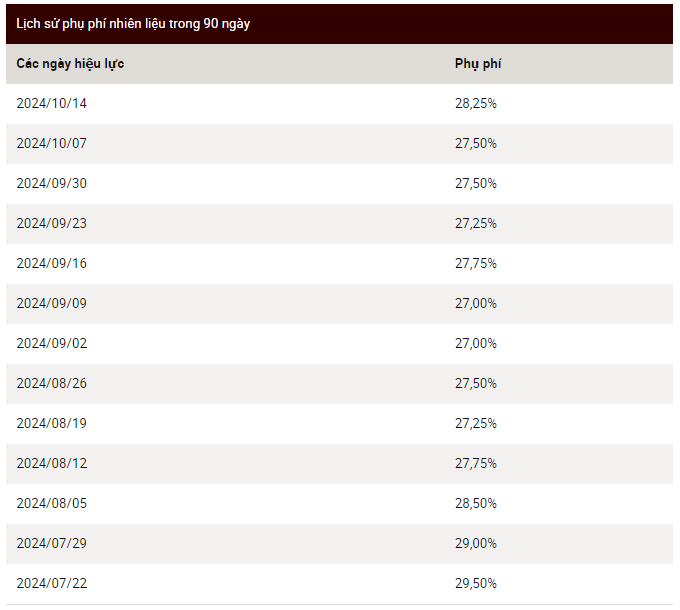Select the date 2024/07/22
Image resolution: width=680 pixels, height=610 pixels.
pyautogui.click(x=52, y=583)
